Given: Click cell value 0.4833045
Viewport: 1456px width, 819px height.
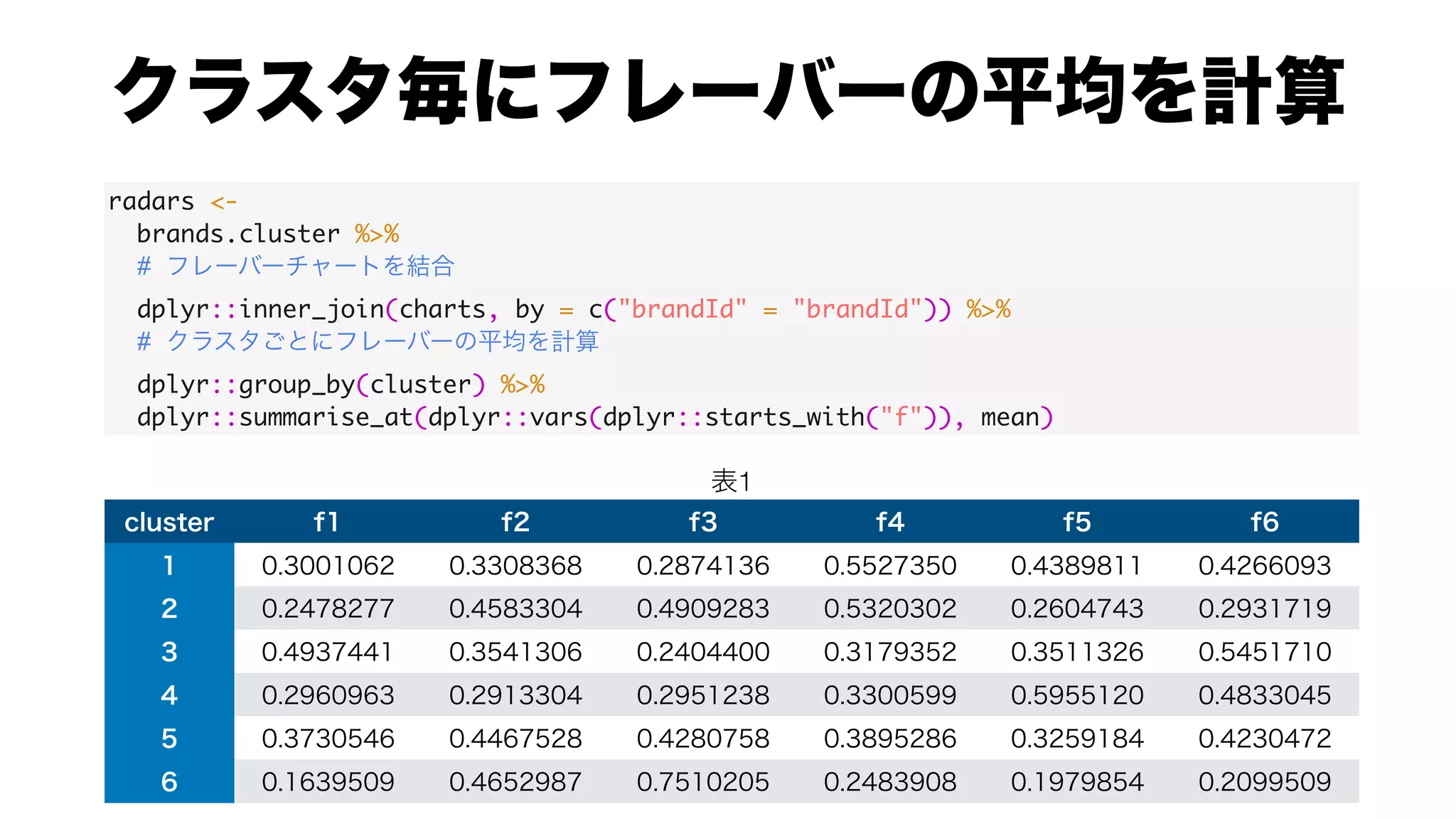Looking at the screenshot, I should pyautogui.click(x=1265, y=695).
